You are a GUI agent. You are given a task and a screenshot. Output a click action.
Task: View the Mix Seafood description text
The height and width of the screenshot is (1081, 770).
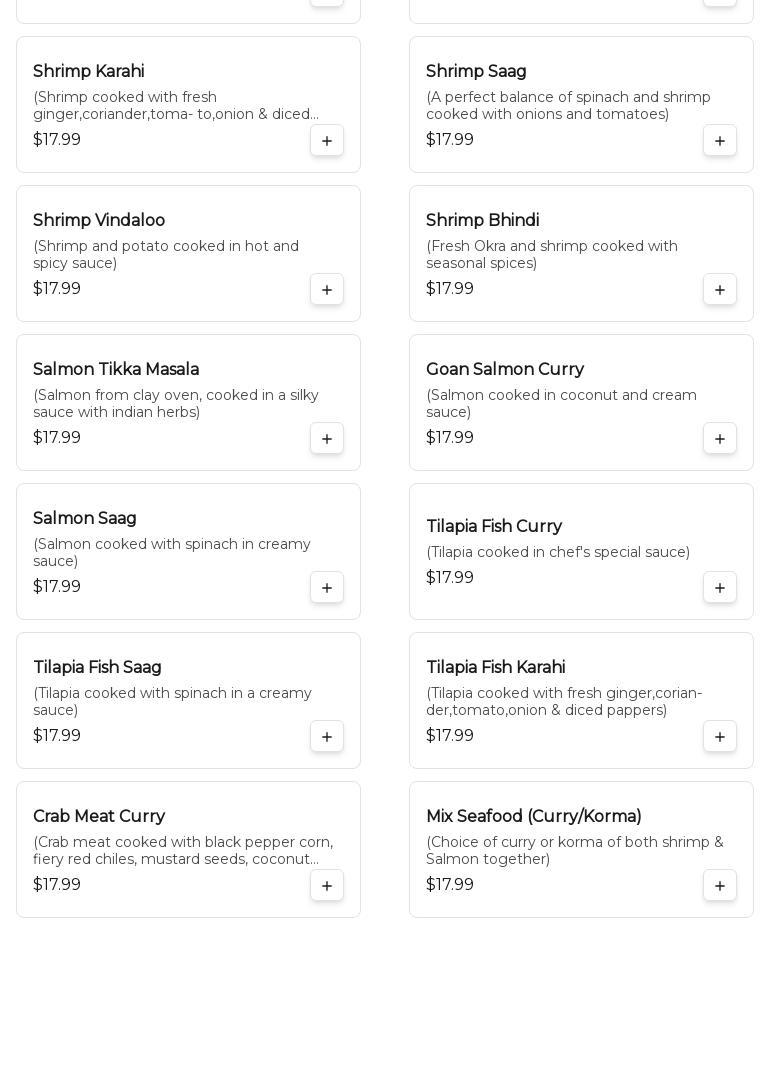tap(574, 851)
